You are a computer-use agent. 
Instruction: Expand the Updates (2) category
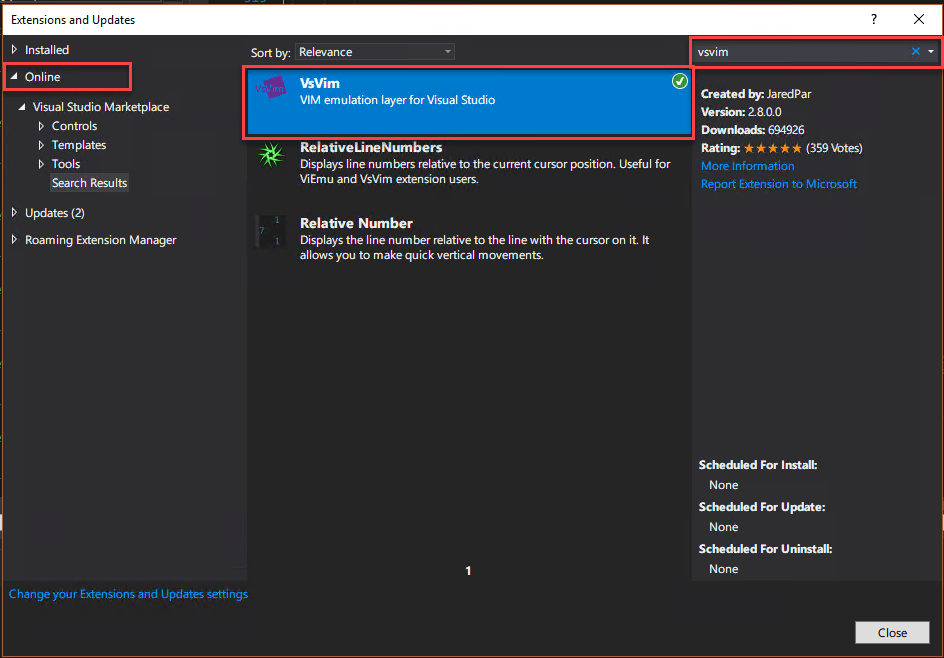[14, 213]
